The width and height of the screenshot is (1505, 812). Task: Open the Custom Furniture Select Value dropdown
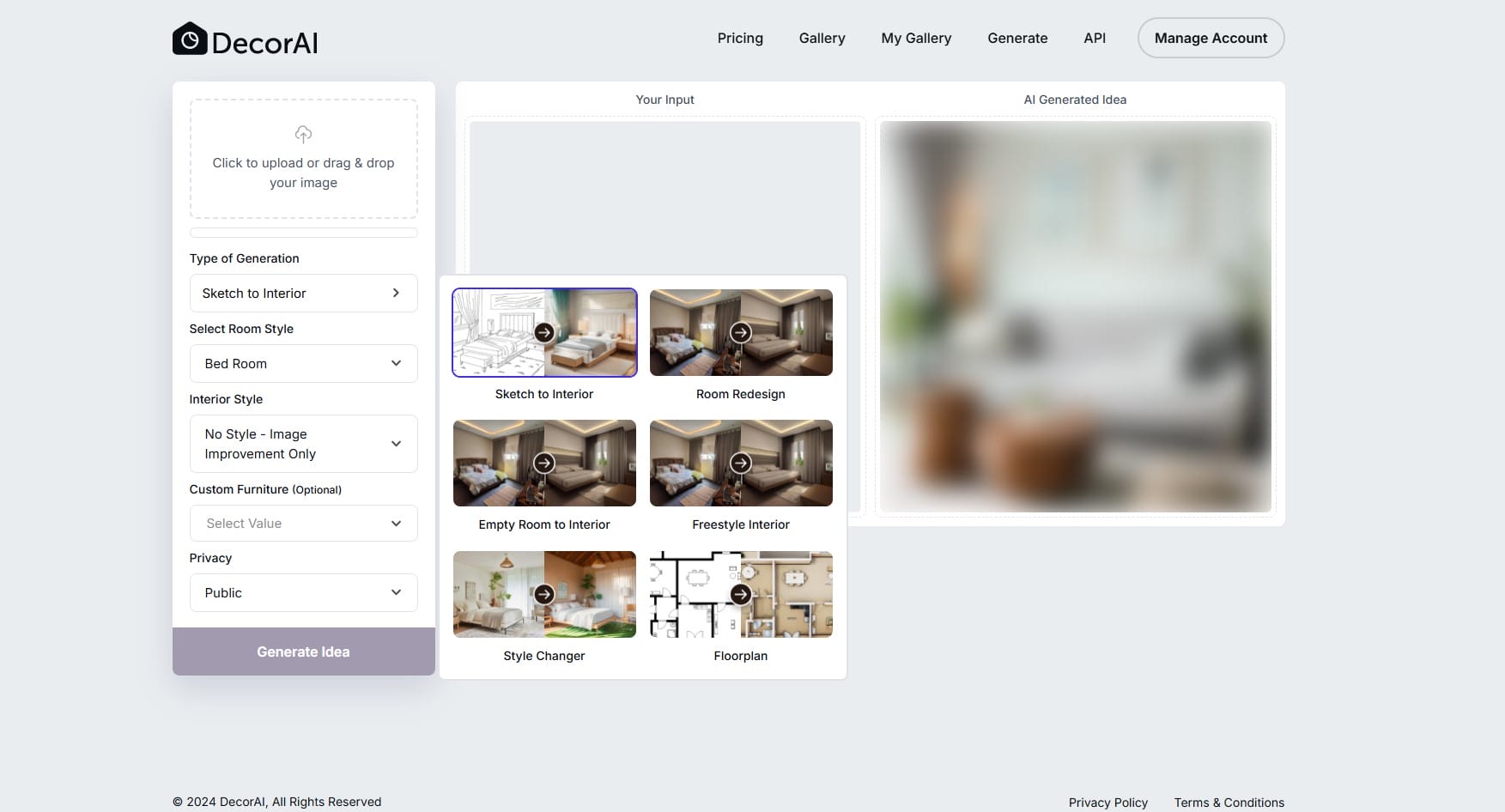(303, 524)
